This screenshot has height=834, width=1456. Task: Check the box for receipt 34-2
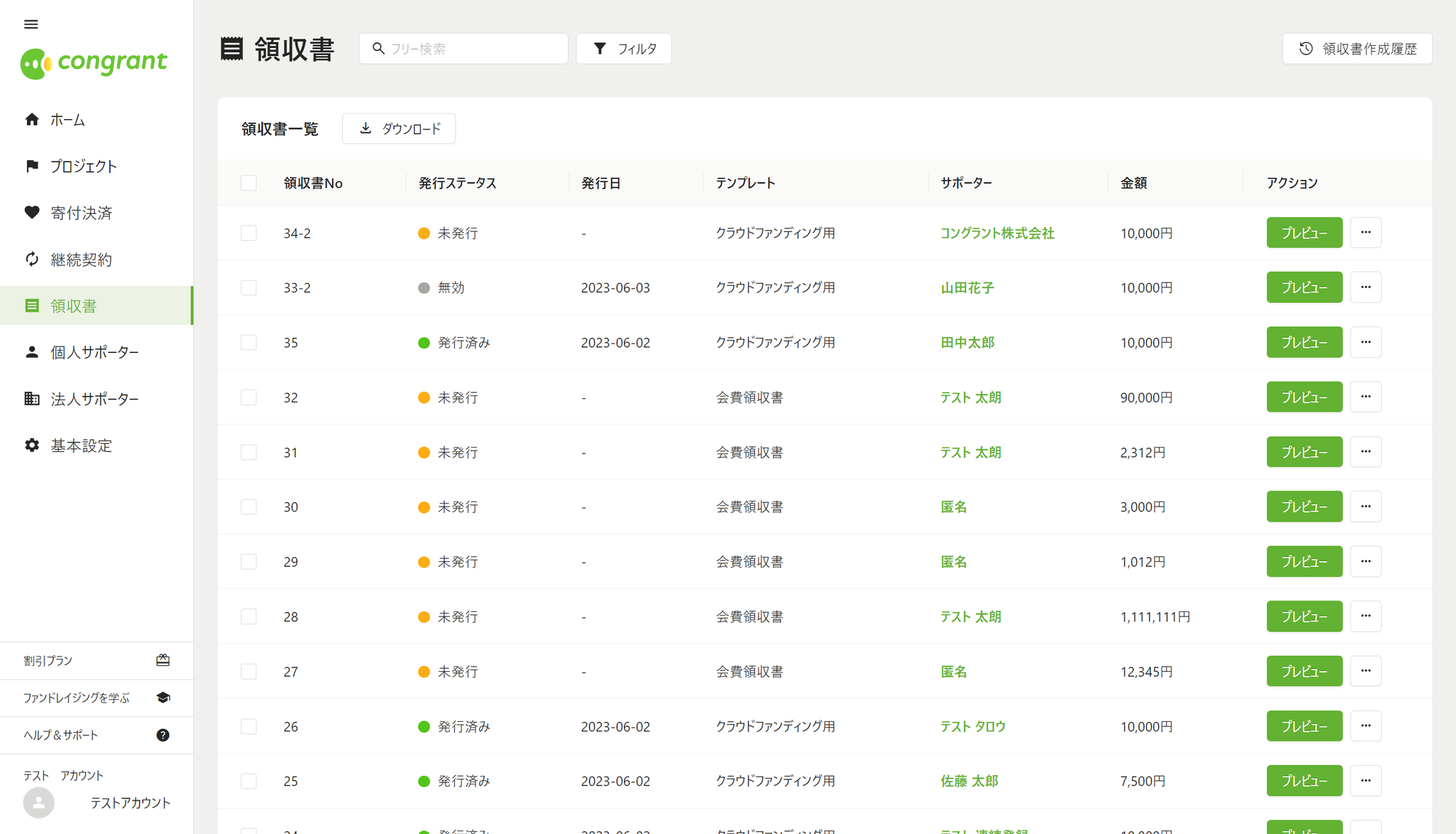point(249,233)
